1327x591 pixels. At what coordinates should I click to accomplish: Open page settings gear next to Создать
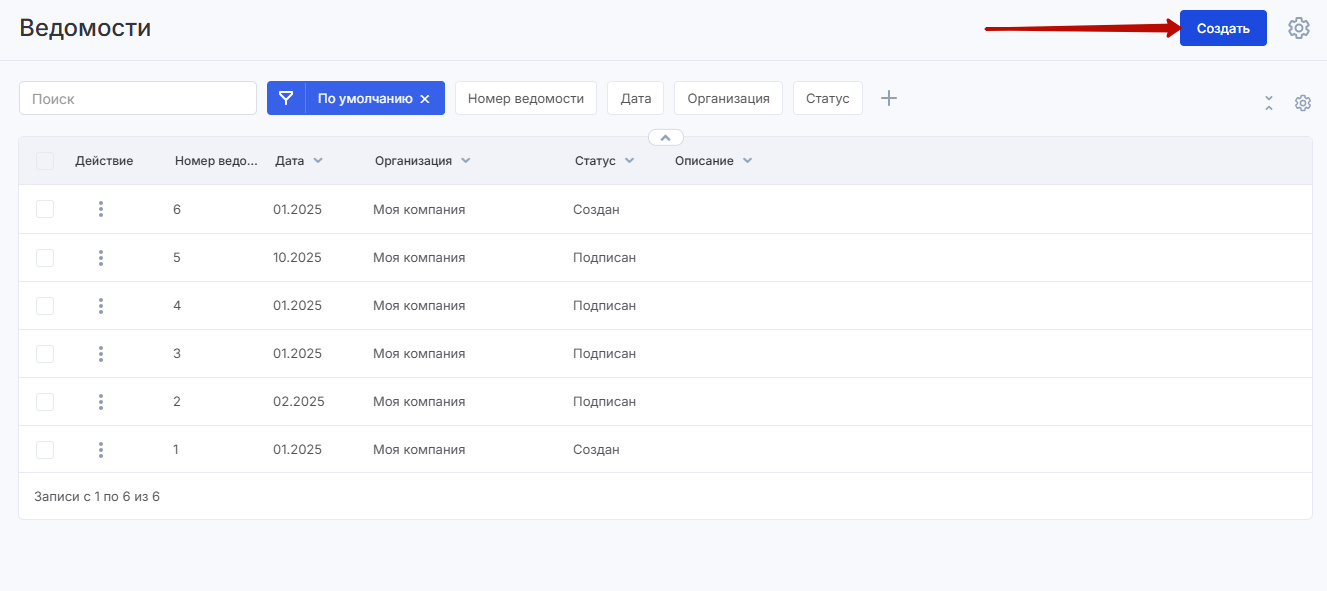1298,28
